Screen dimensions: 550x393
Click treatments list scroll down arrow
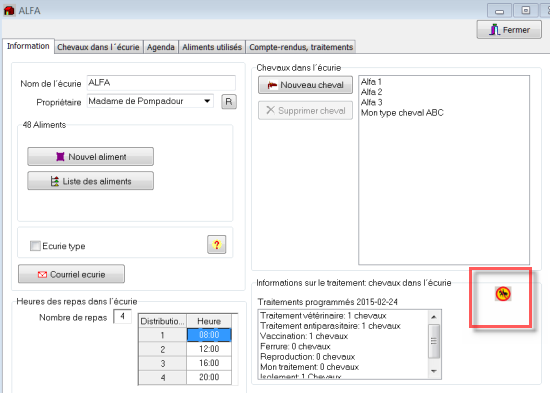pos(434,371)
